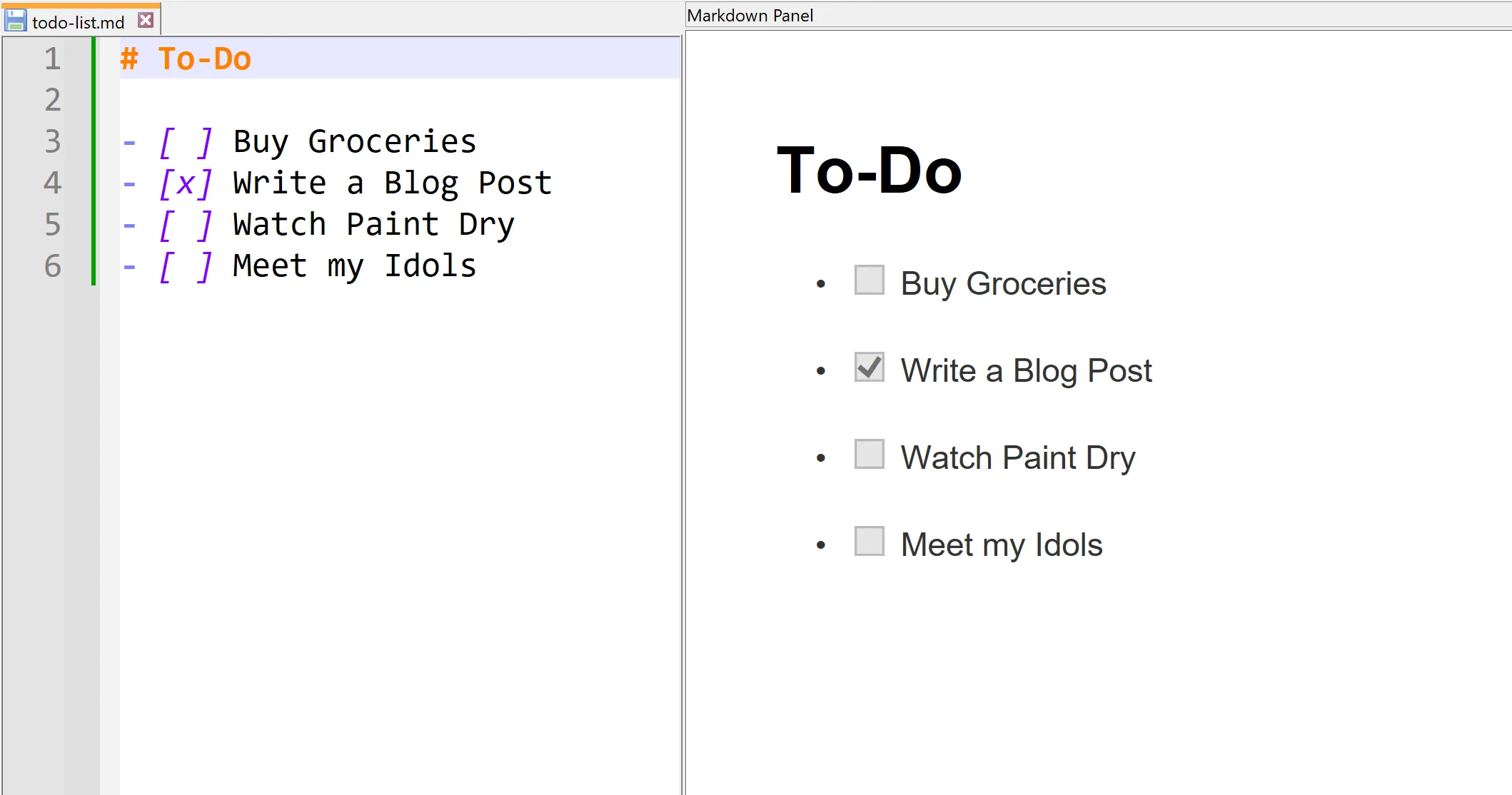The height and width of the screenshot is (795, 1512).
Task: Click the 'Meet my Idols' list item text
Action: [x=1001, y=544]
